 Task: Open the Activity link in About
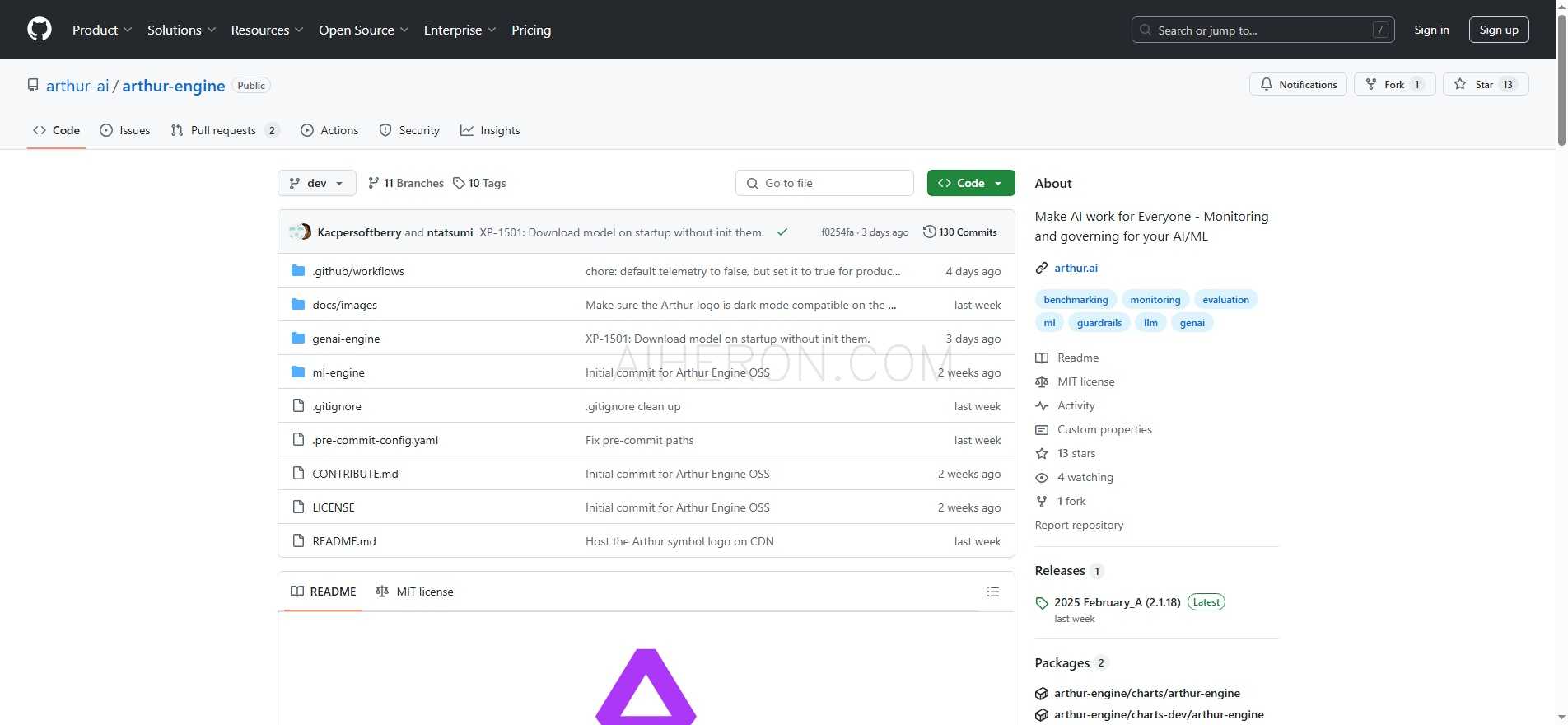pyautogui.click(x=1076, y=405)
